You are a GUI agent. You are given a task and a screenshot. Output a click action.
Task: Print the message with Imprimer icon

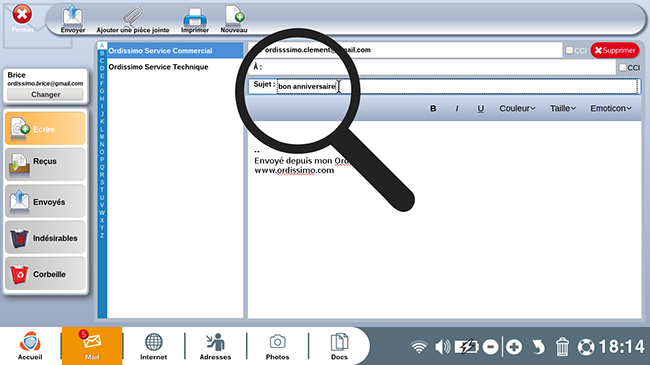pos(195,19)
